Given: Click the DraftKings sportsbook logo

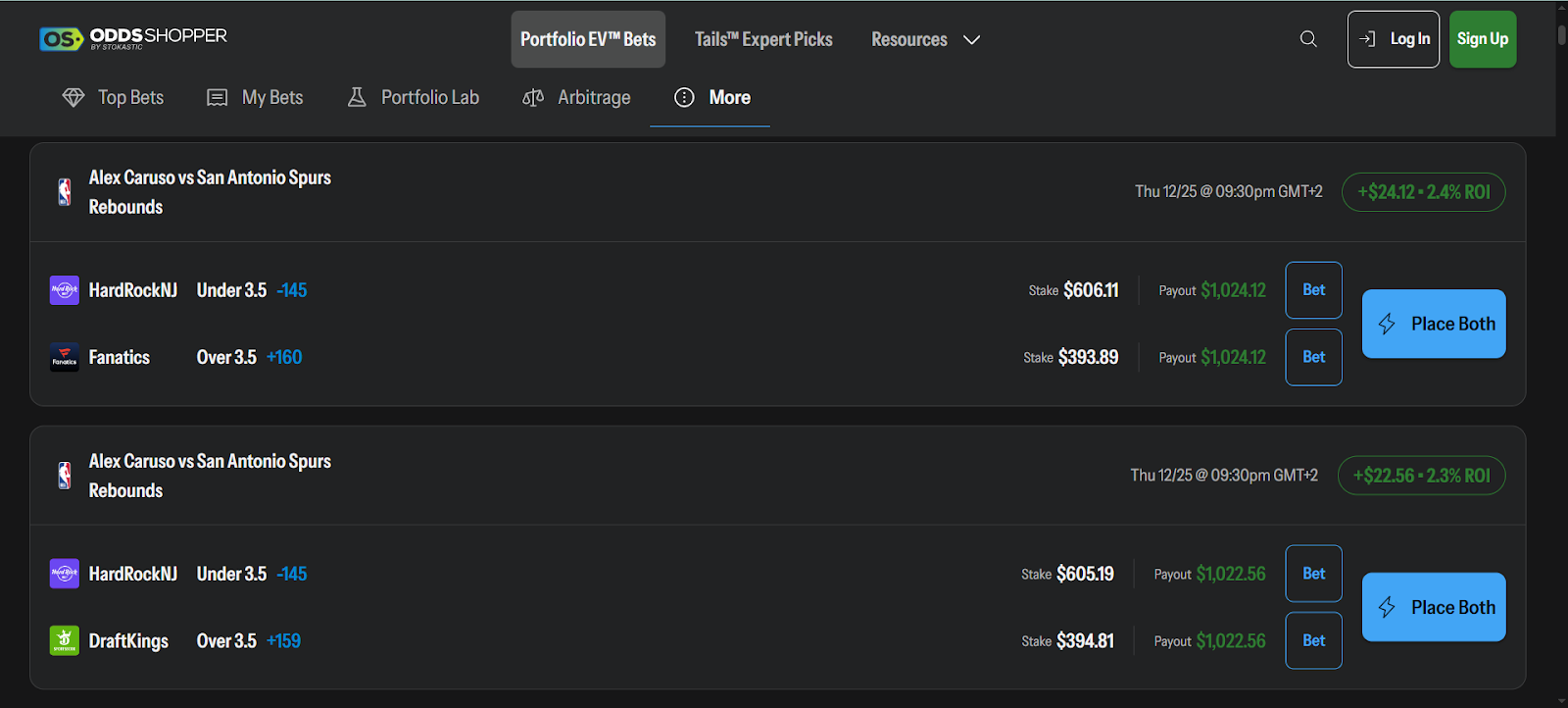Looking at the screenshot, I should pyautogui.click(x=65, y=641).
